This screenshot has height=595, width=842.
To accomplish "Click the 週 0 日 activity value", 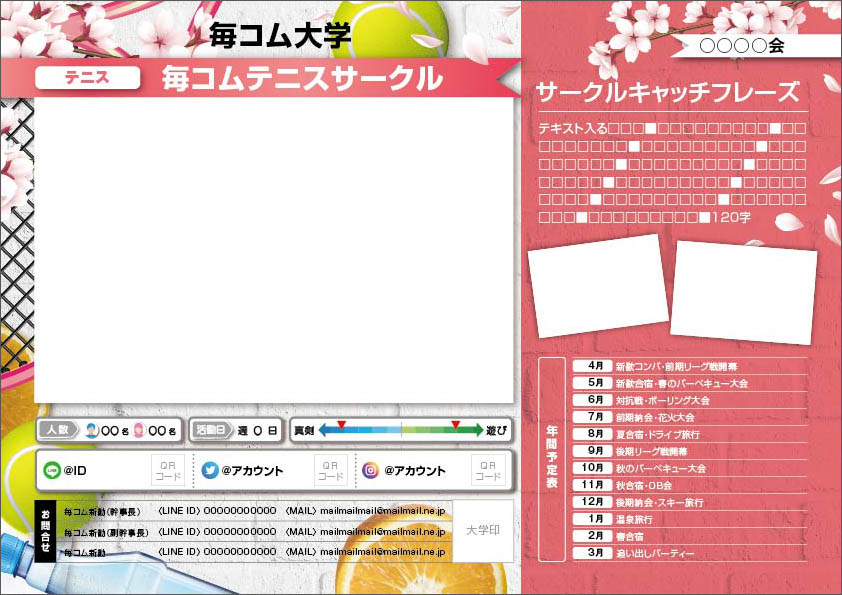I will (257, 431).
